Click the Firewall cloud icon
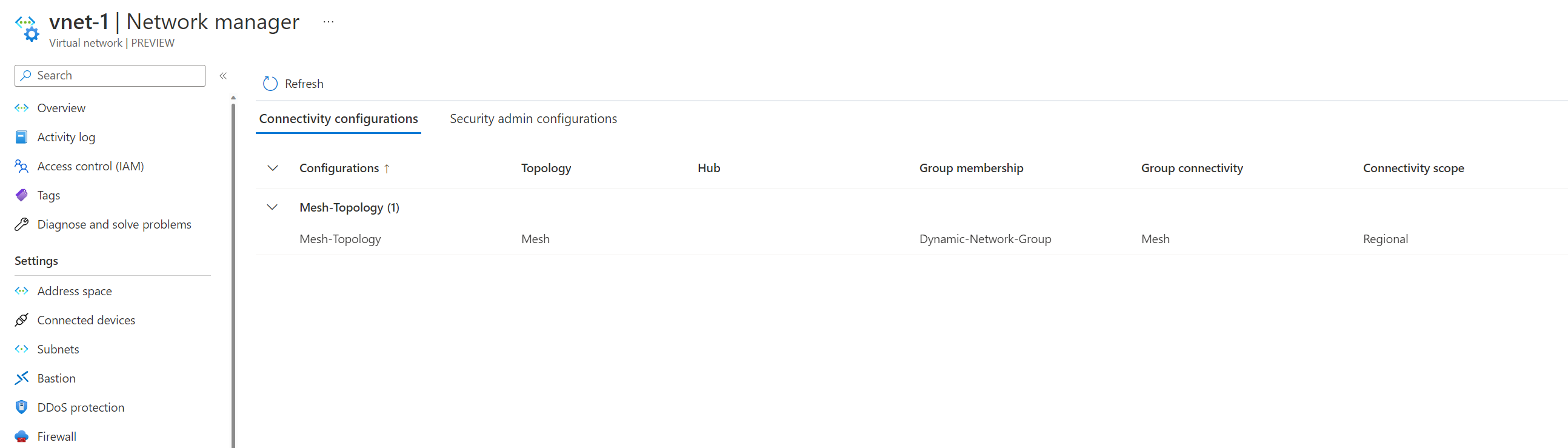Image resolution: width=1568 pixels, height=448 pixels. point(21,436)
